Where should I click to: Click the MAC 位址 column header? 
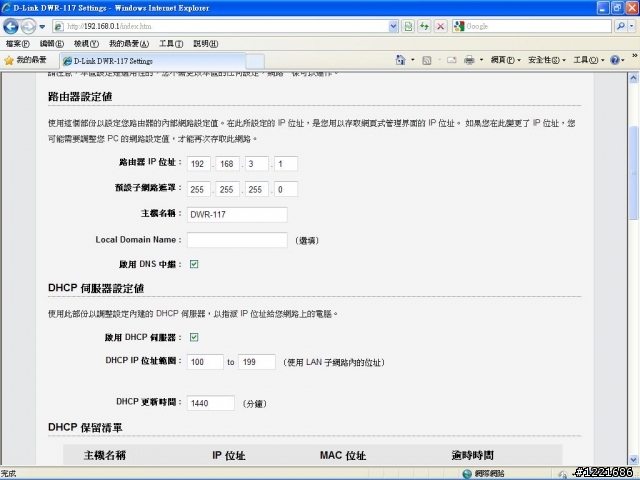point(343,456)
